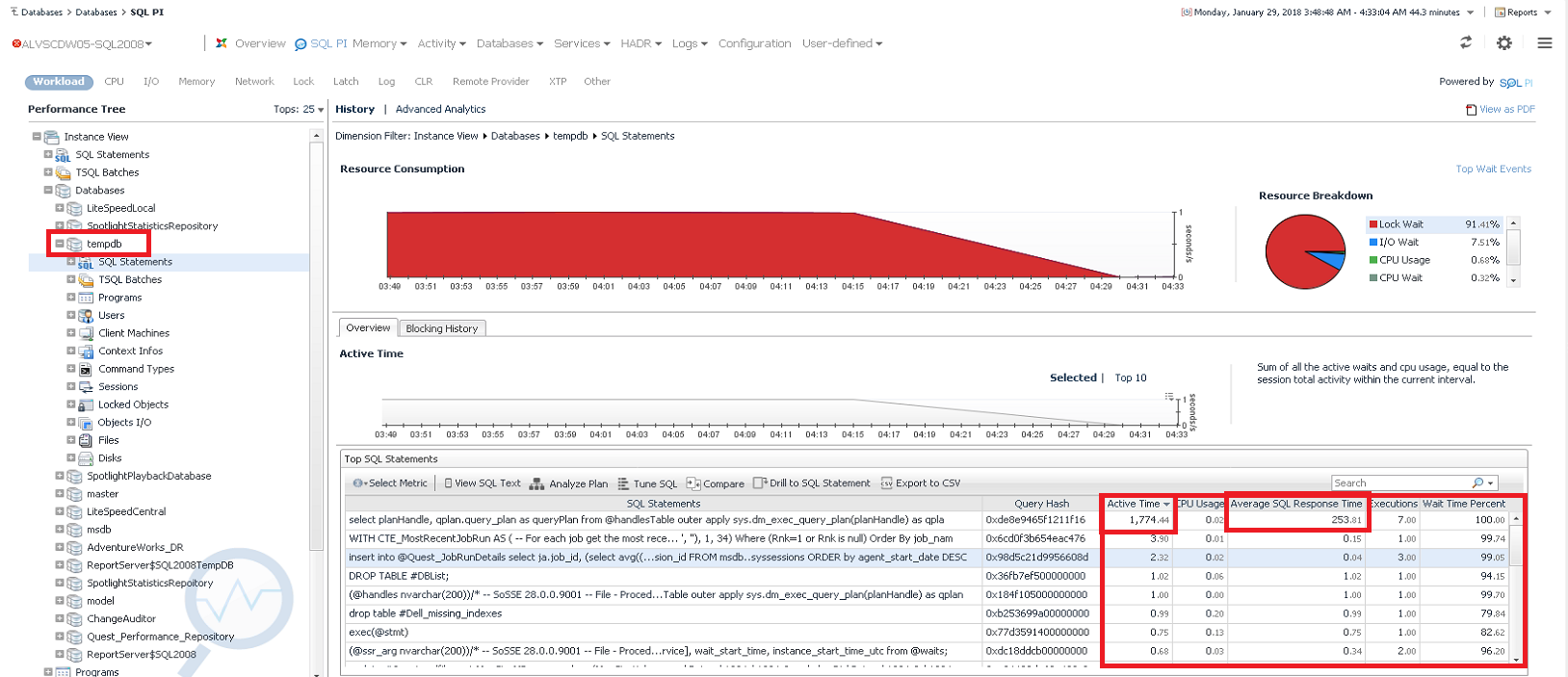1568x677 pixels.
Task: Select the CPU workload tab
Action: [x=114, y=82]
